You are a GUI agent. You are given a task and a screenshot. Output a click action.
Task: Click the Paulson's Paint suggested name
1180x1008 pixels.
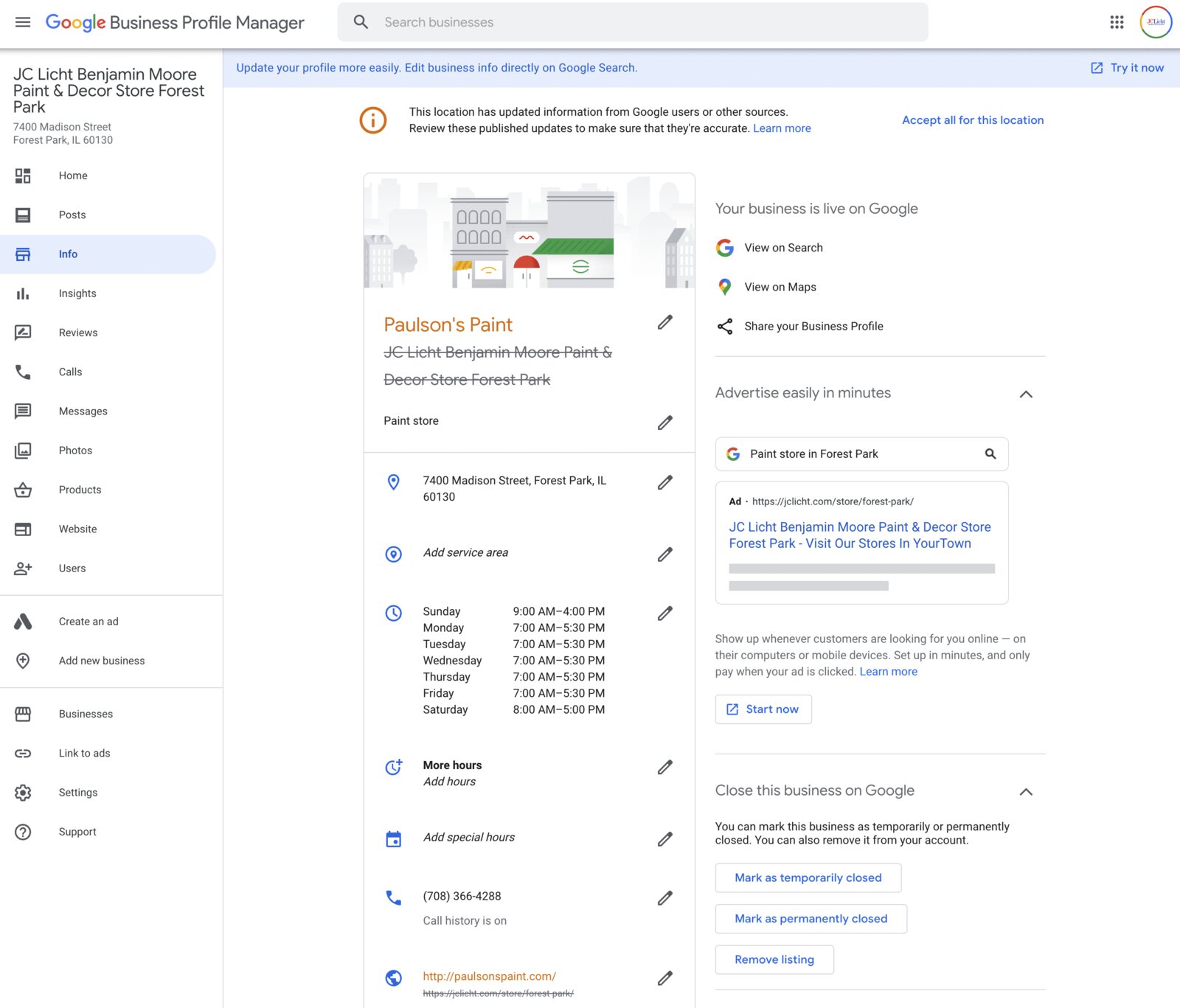click(x=448, y=325)
